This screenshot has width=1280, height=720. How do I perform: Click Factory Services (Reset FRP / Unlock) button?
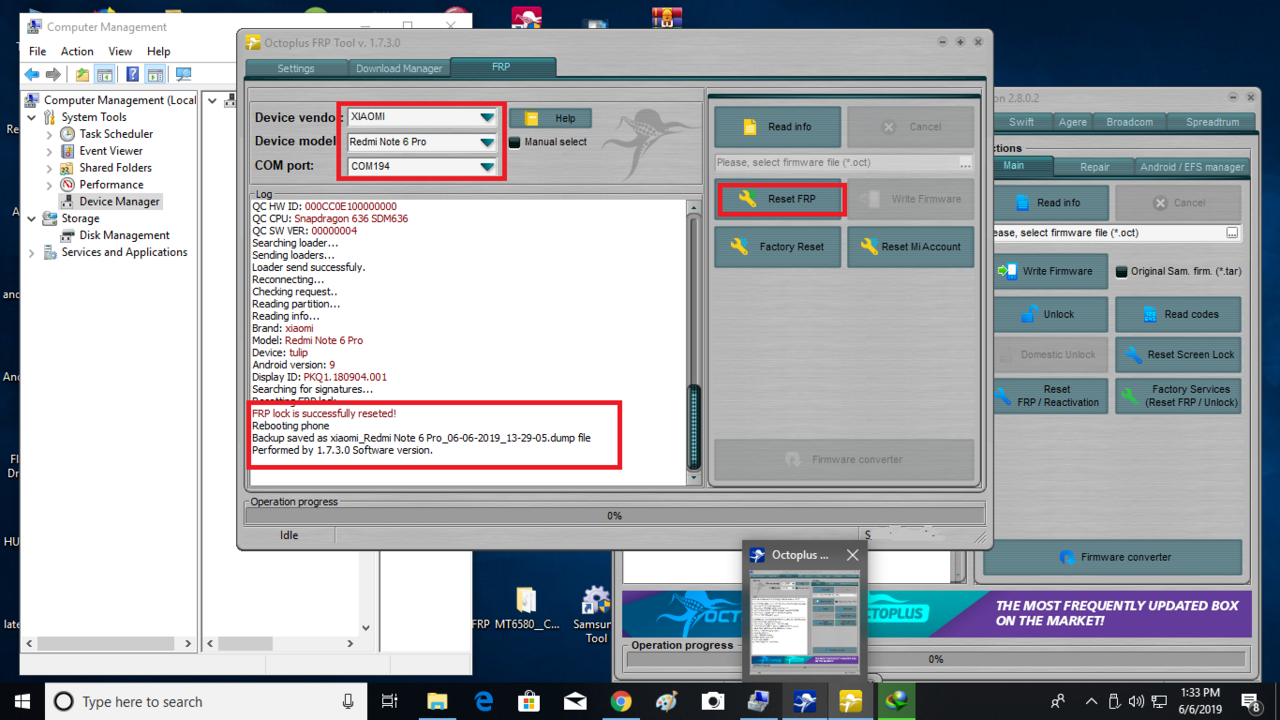(x=1178, y=396)
